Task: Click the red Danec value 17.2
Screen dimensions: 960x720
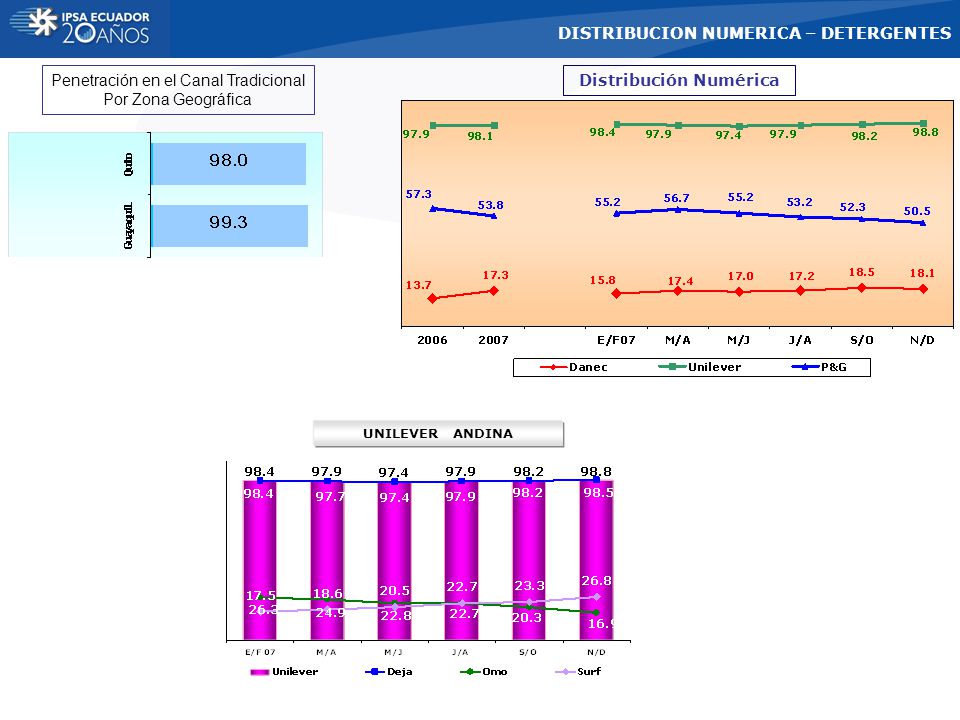Action: pyautogui.click(x=801, y=276)
